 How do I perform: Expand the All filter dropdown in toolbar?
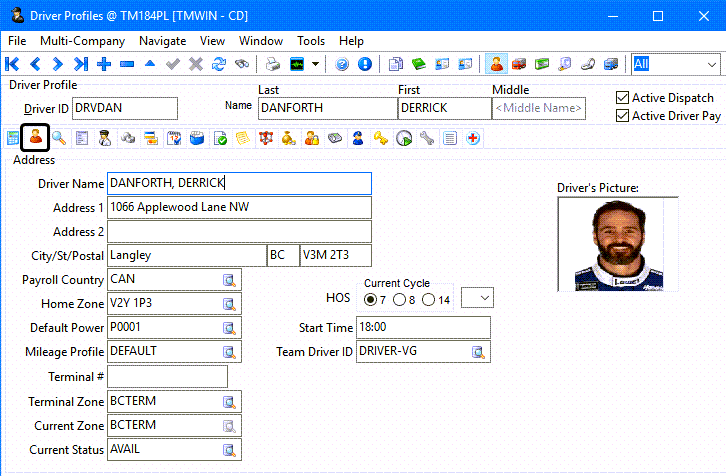click(709, 64)
